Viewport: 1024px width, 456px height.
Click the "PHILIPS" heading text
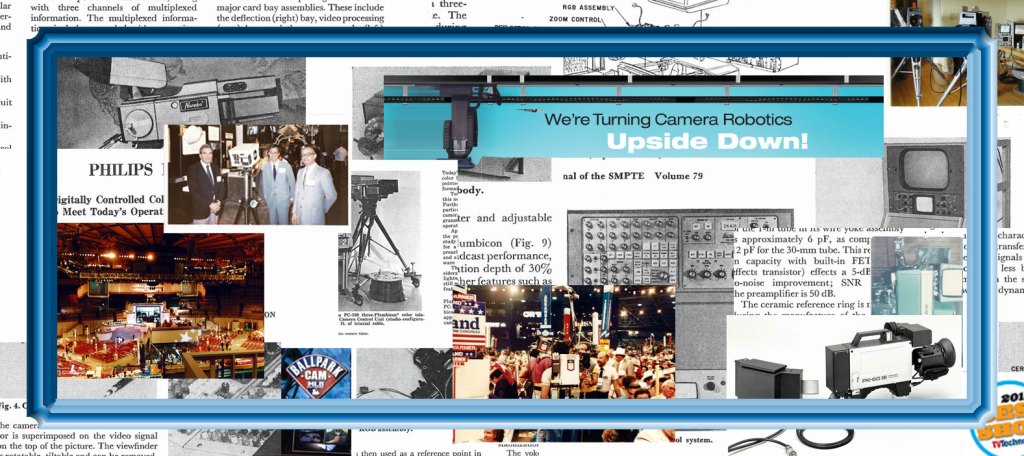point(120,170)
